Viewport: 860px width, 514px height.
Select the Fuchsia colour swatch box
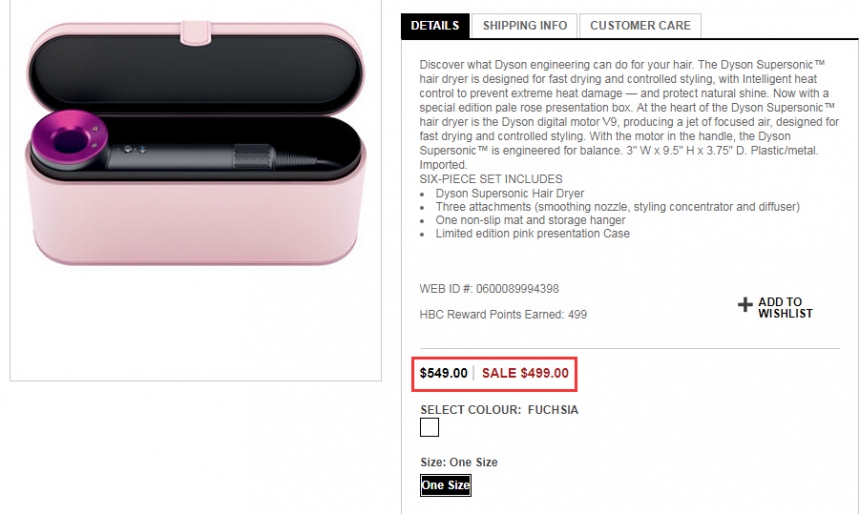click(x=429, y=428)
